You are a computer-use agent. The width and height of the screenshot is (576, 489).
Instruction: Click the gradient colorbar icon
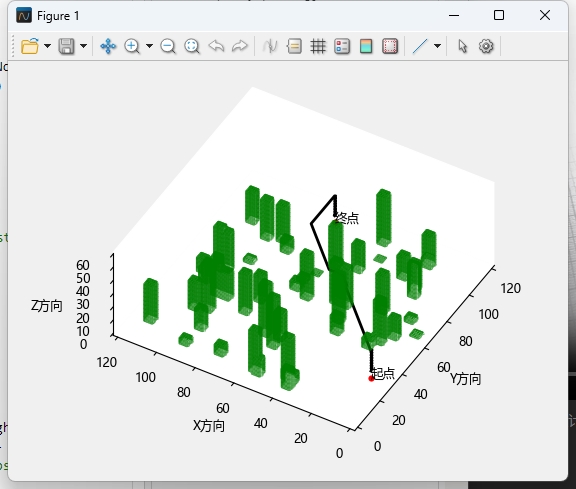366,46
